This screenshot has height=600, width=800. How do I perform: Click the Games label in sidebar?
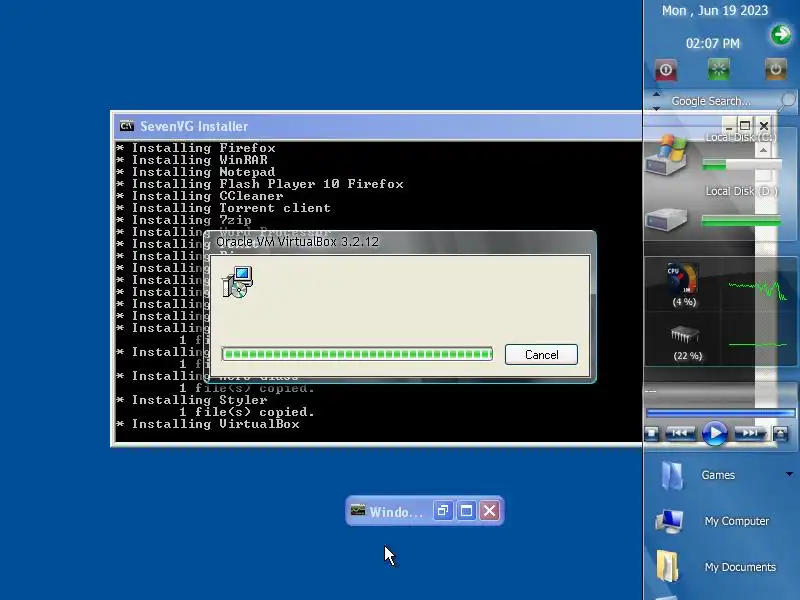[718, 475]
